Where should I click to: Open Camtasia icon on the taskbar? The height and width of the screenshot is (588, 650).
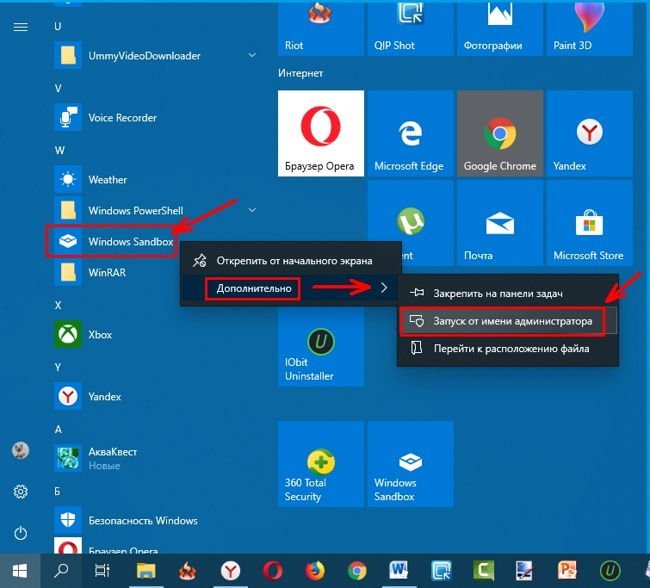tap(483, 571)
